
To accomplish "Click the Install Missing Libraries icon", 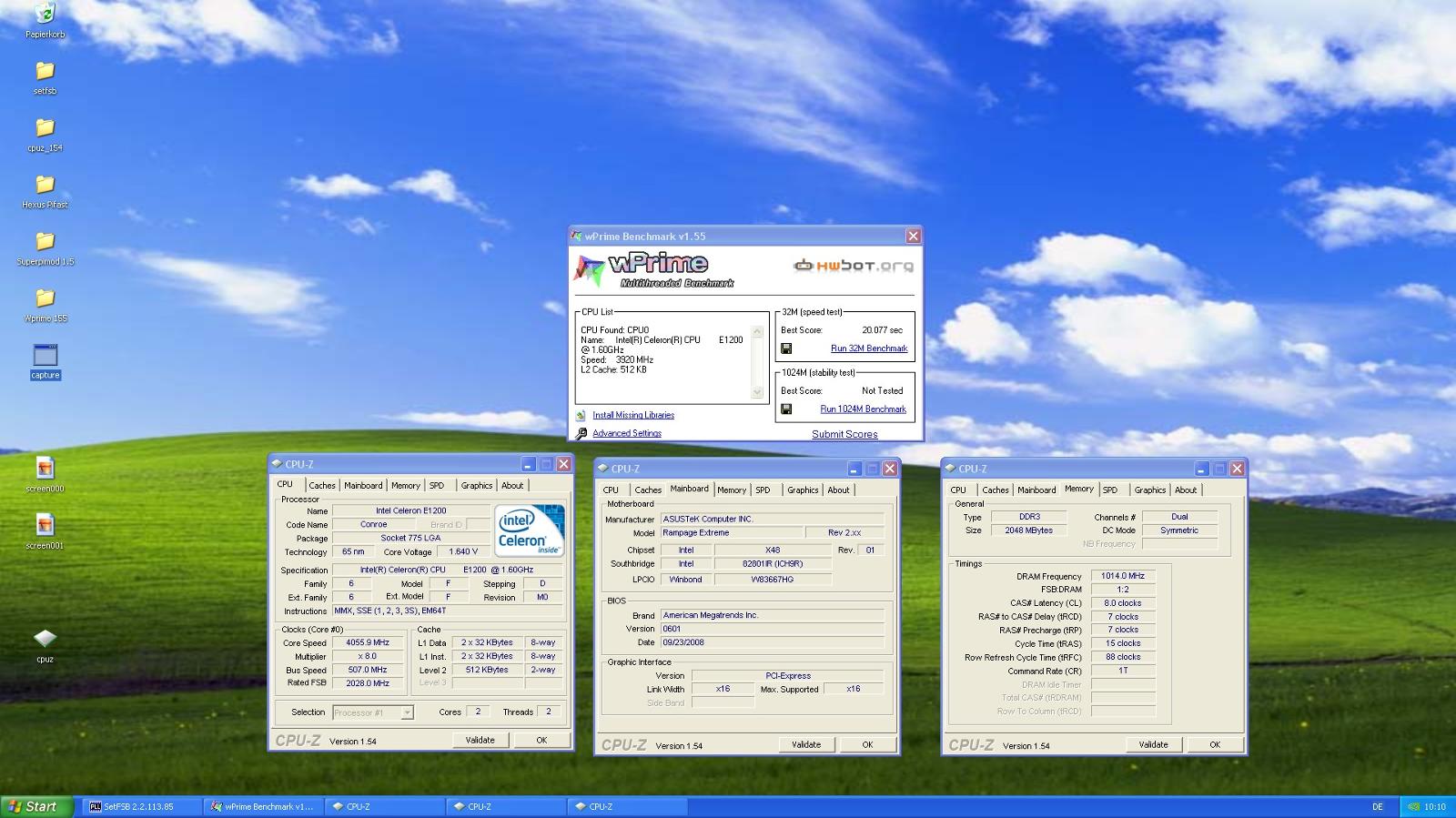I will click(581, 415).
